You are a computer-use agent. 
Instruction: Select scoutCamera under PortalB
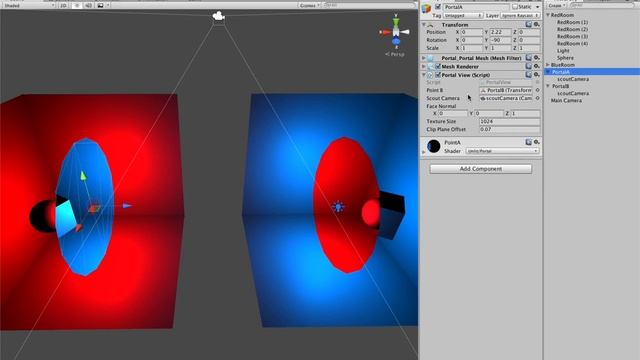point(573,93)
